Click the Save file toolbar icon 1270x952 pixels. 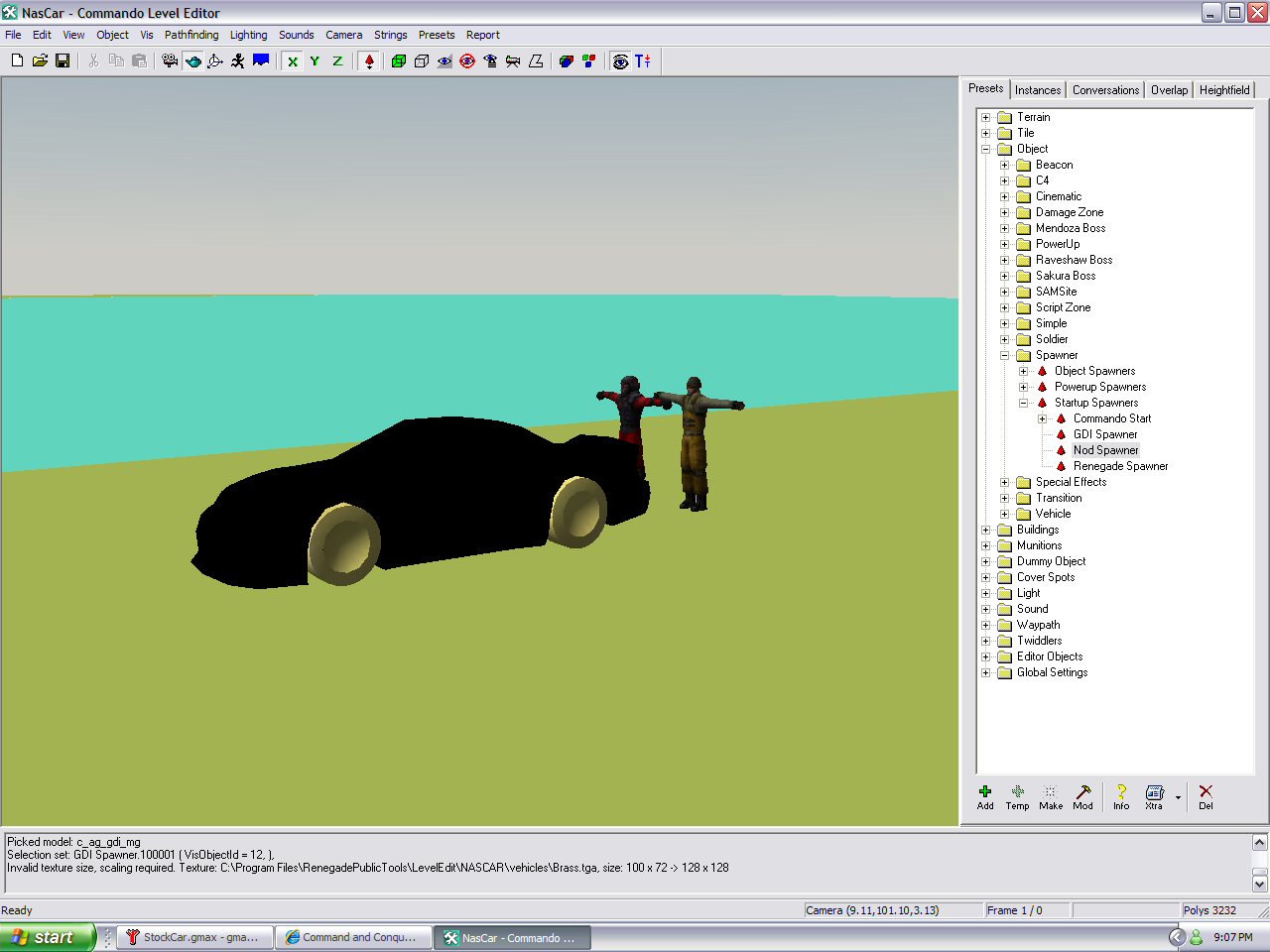[x=63, y=61]
